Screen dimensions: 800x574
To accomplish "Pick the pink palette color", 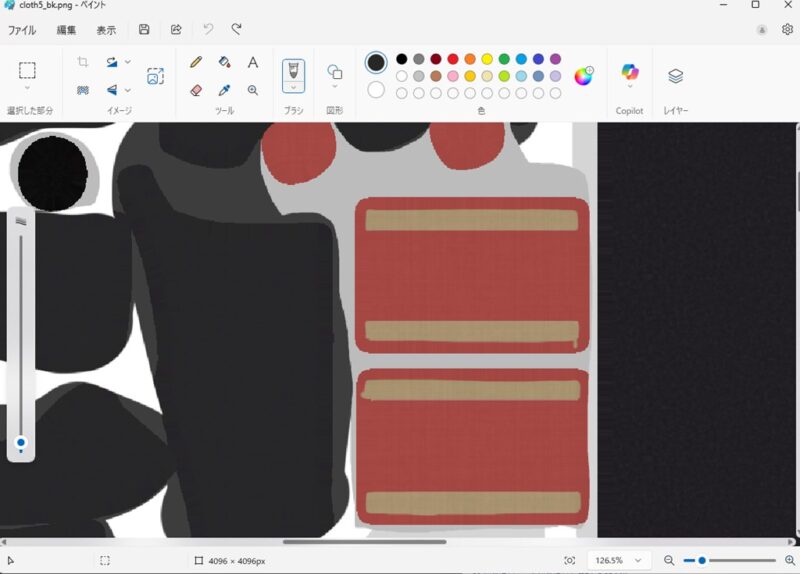I will click(x=453, y=76).
